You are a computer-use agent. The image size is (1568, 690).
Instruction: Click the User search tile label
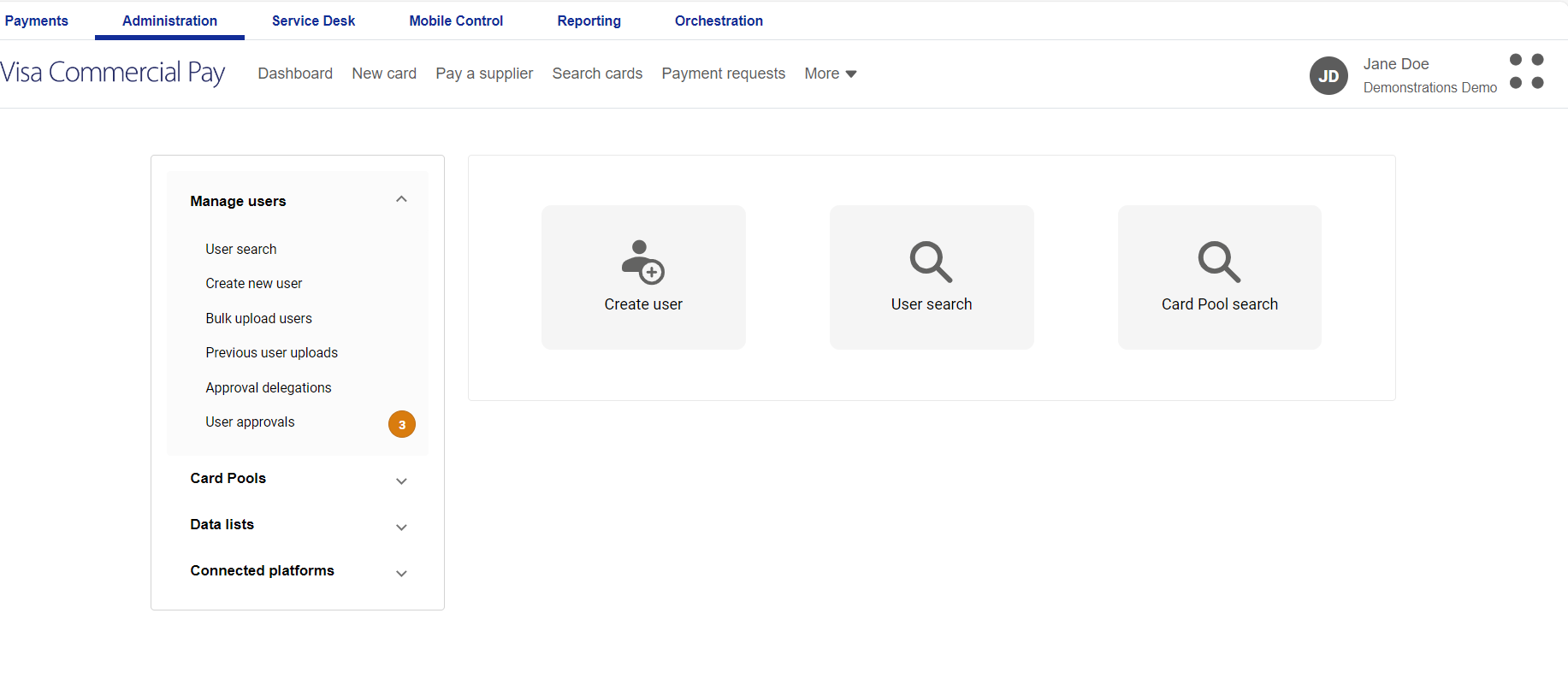tap(932, 304)
